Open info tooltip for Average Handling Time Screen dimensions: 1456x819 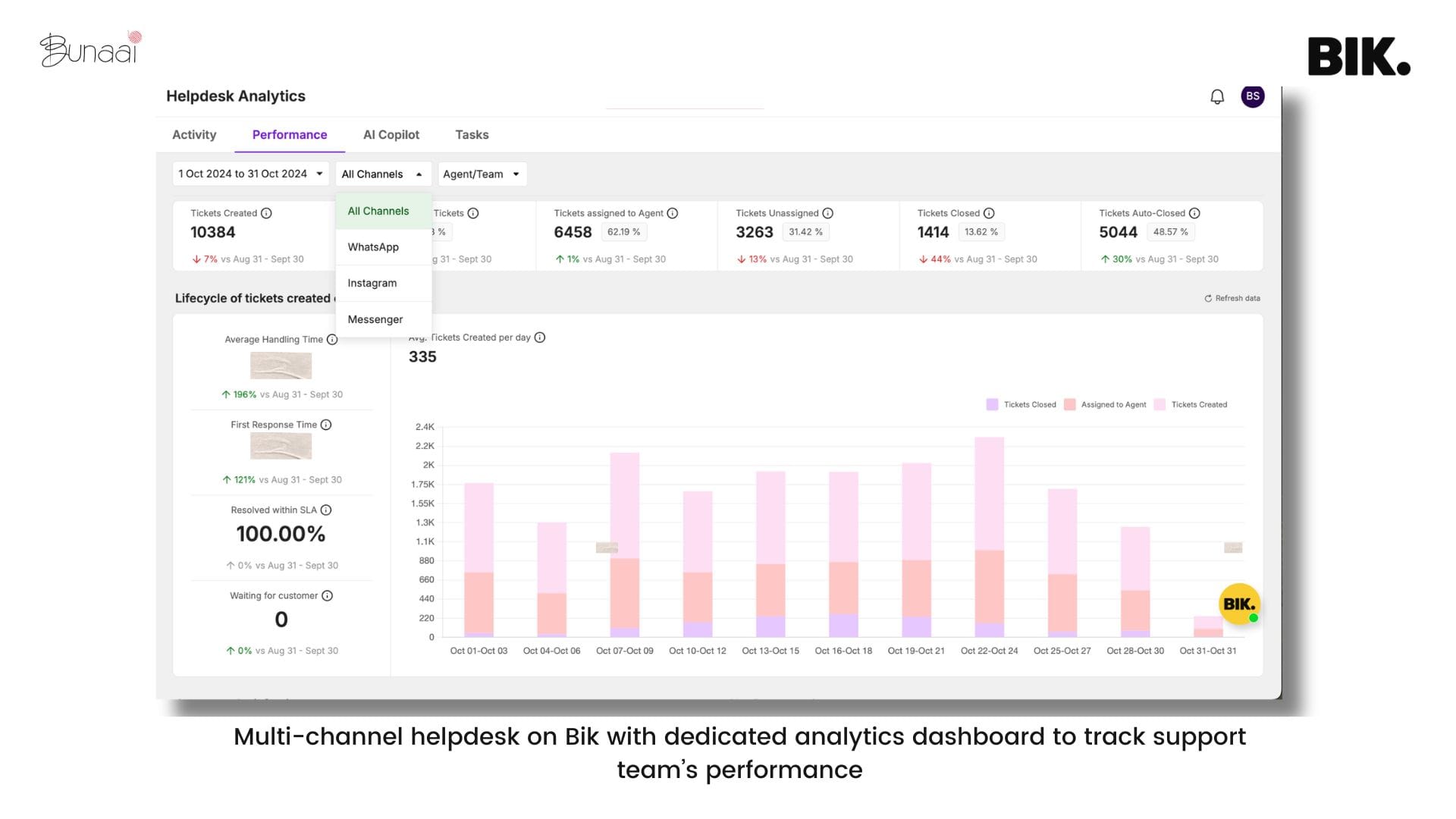[x=332, y=340]
